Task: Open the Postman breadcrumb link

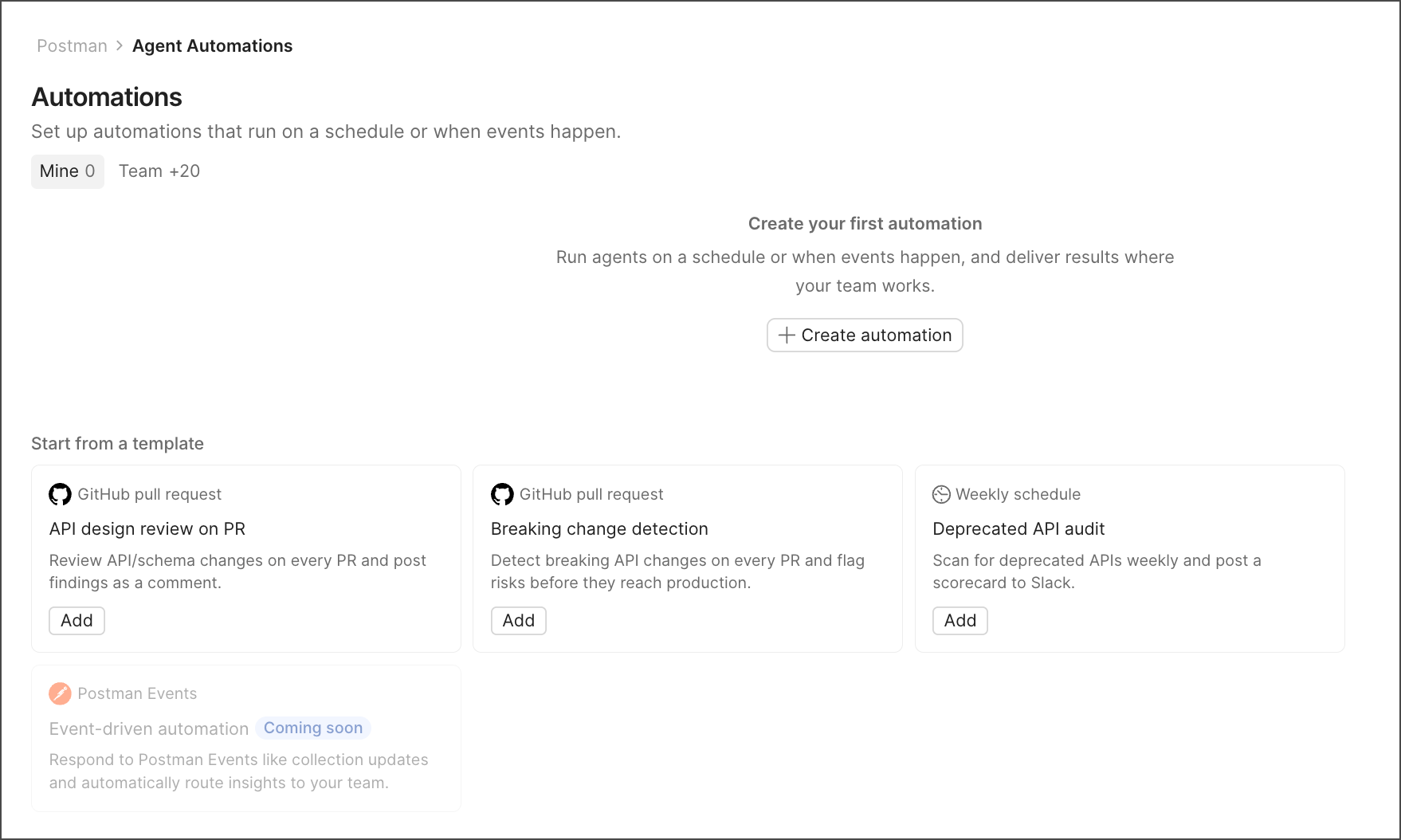Action: pos(72,46)
